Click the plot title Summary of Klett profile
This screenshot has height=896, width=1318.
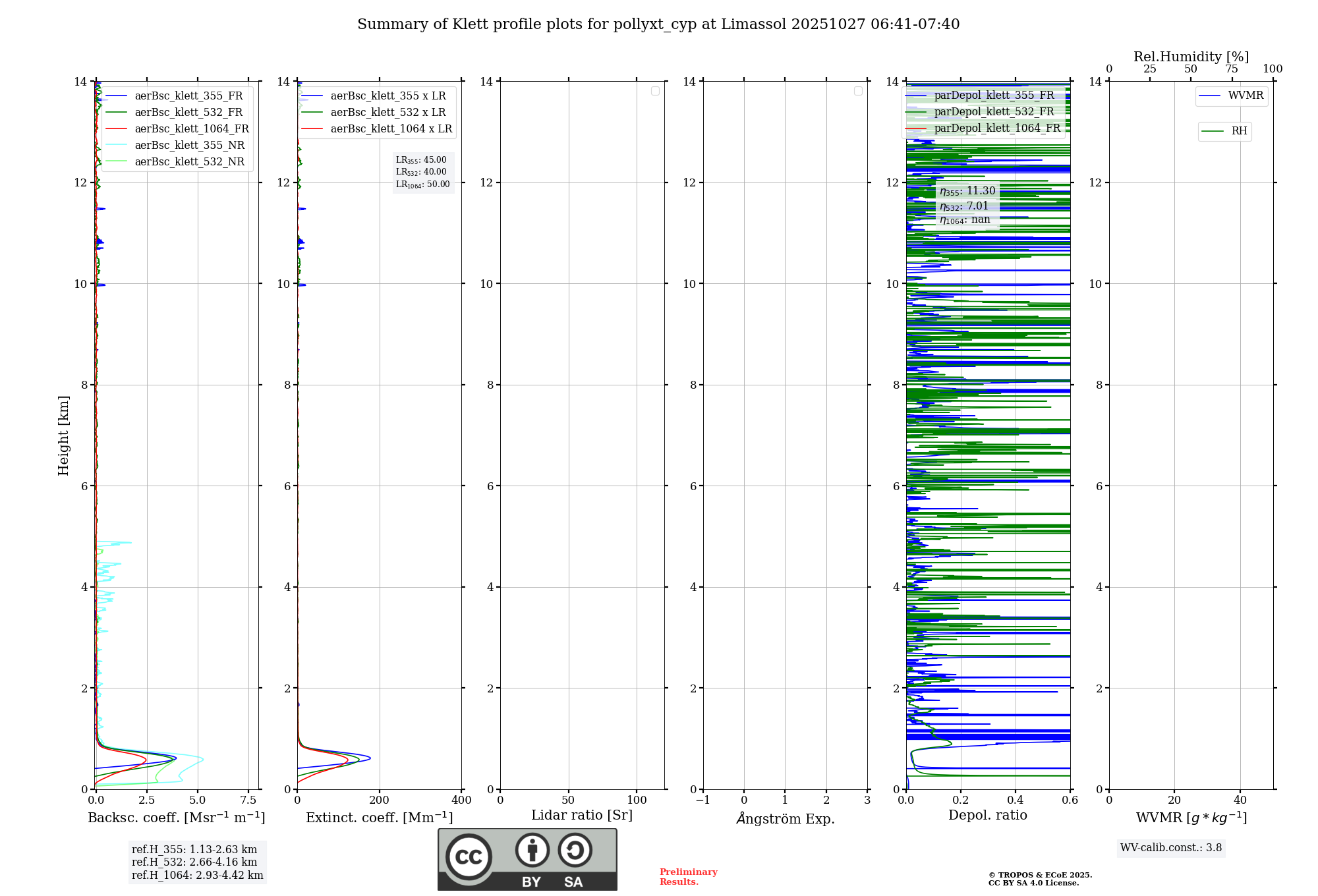pyautogui.click(x=658, y=24)
